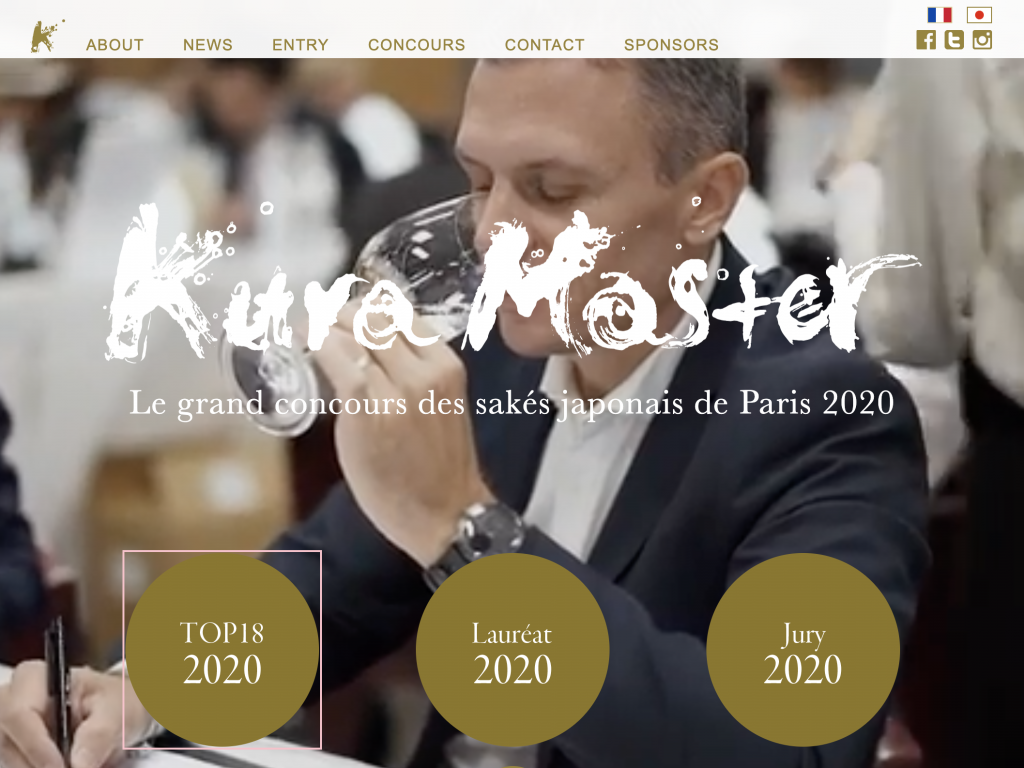This screenshot has height=768, width=1024.
Task: View the SPONSORS page
Action: (x=671, y=44)
